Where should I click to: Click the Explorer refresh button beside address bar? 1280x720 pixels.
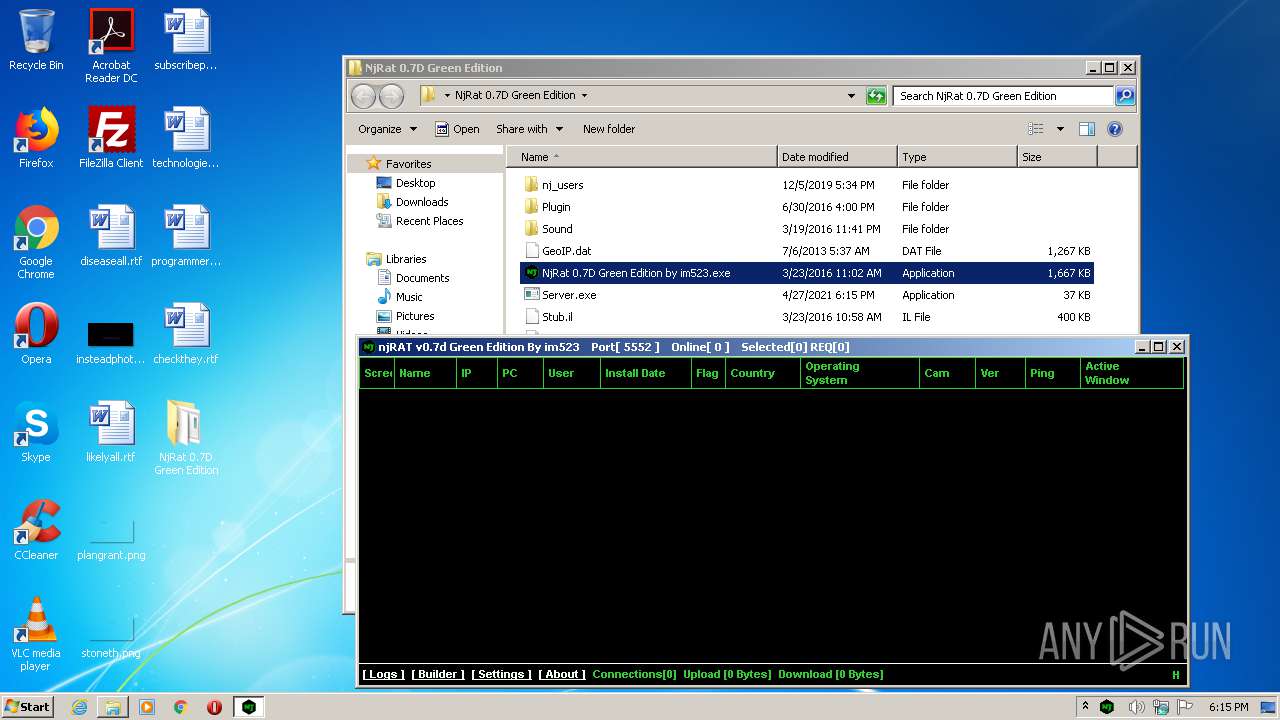point(876,96)
